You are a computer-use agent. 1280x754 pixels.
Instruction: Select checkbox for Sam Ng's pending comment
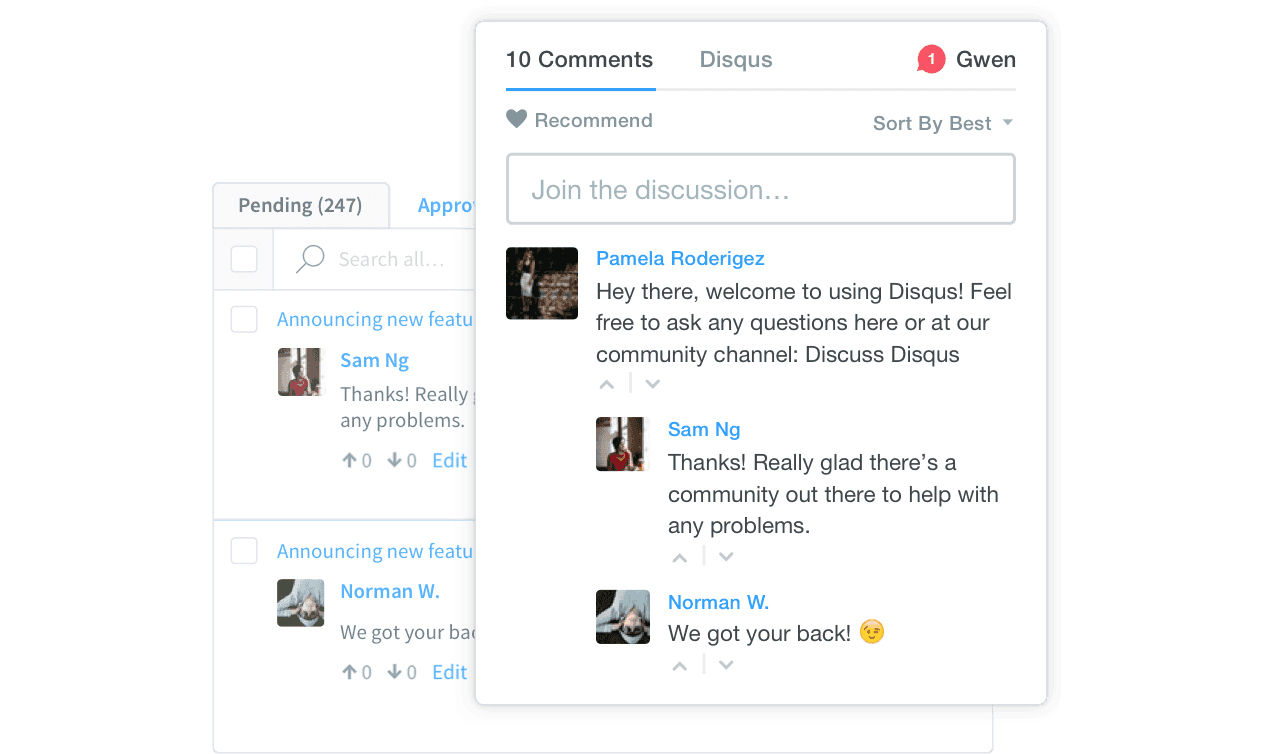pos(244,319)
